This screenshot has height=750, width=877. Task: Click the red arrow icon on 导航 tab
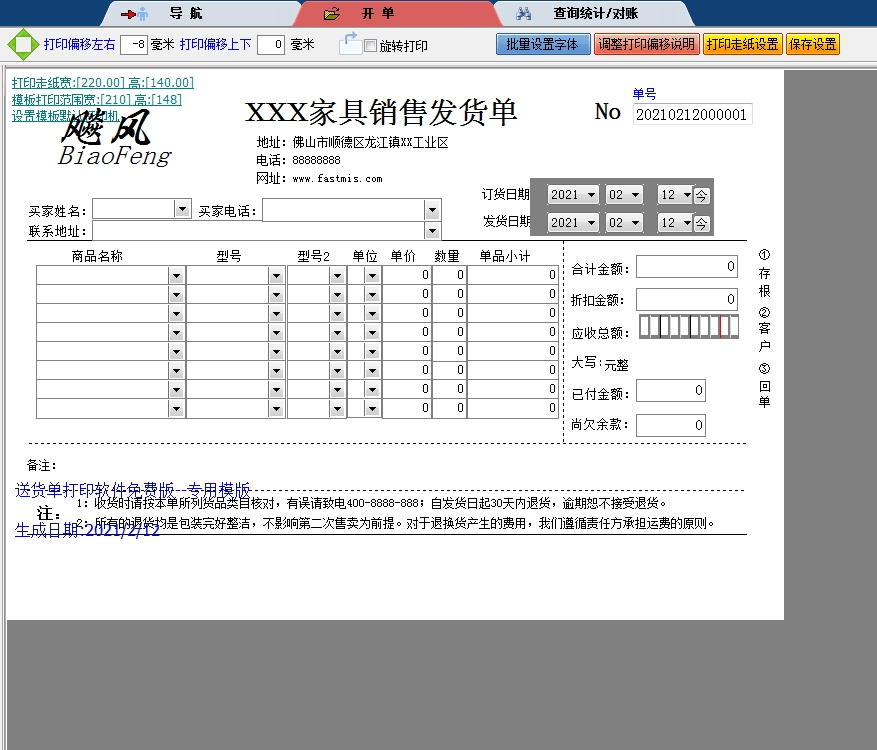click(x=134, y=14)
